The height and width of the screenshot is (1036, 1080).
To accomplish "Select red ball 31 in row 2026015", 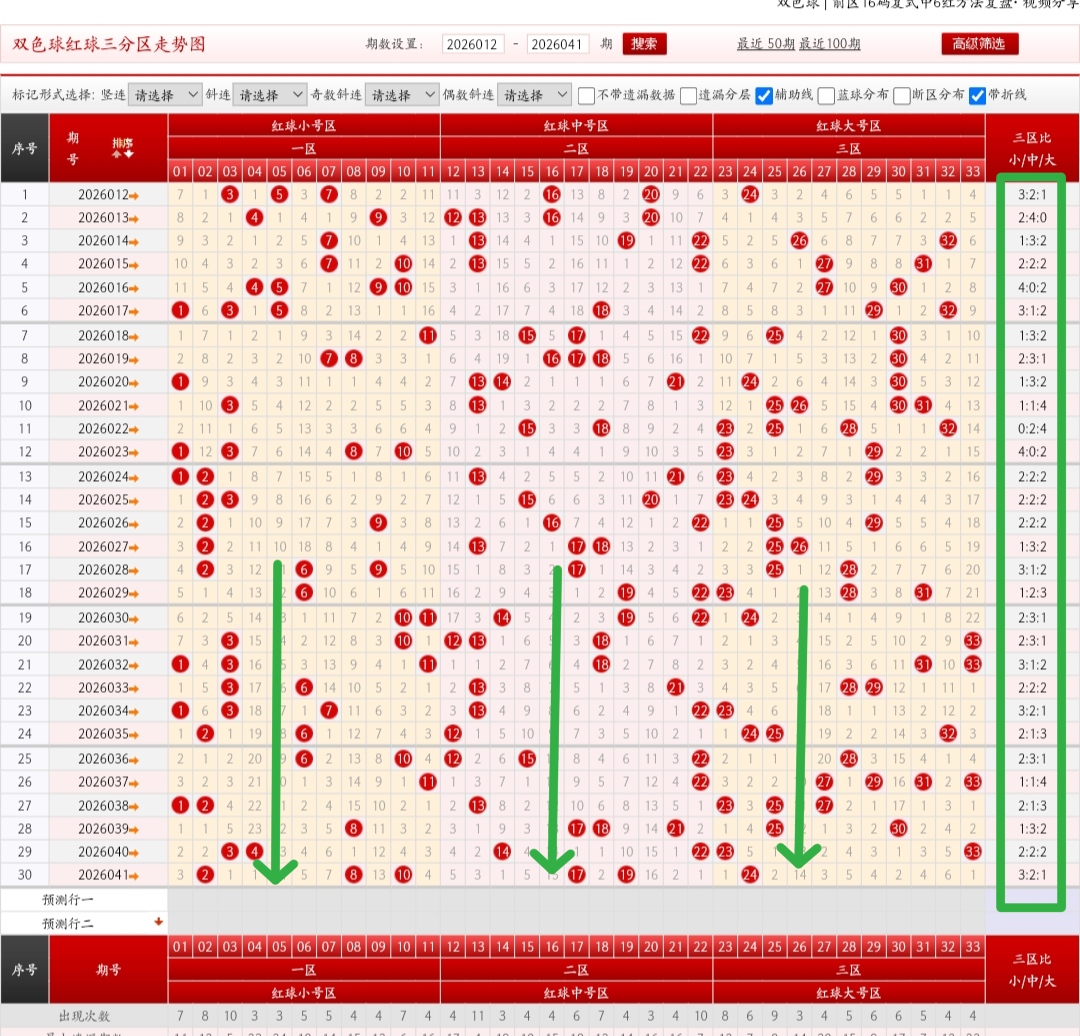I will click(x=923, y=264).
